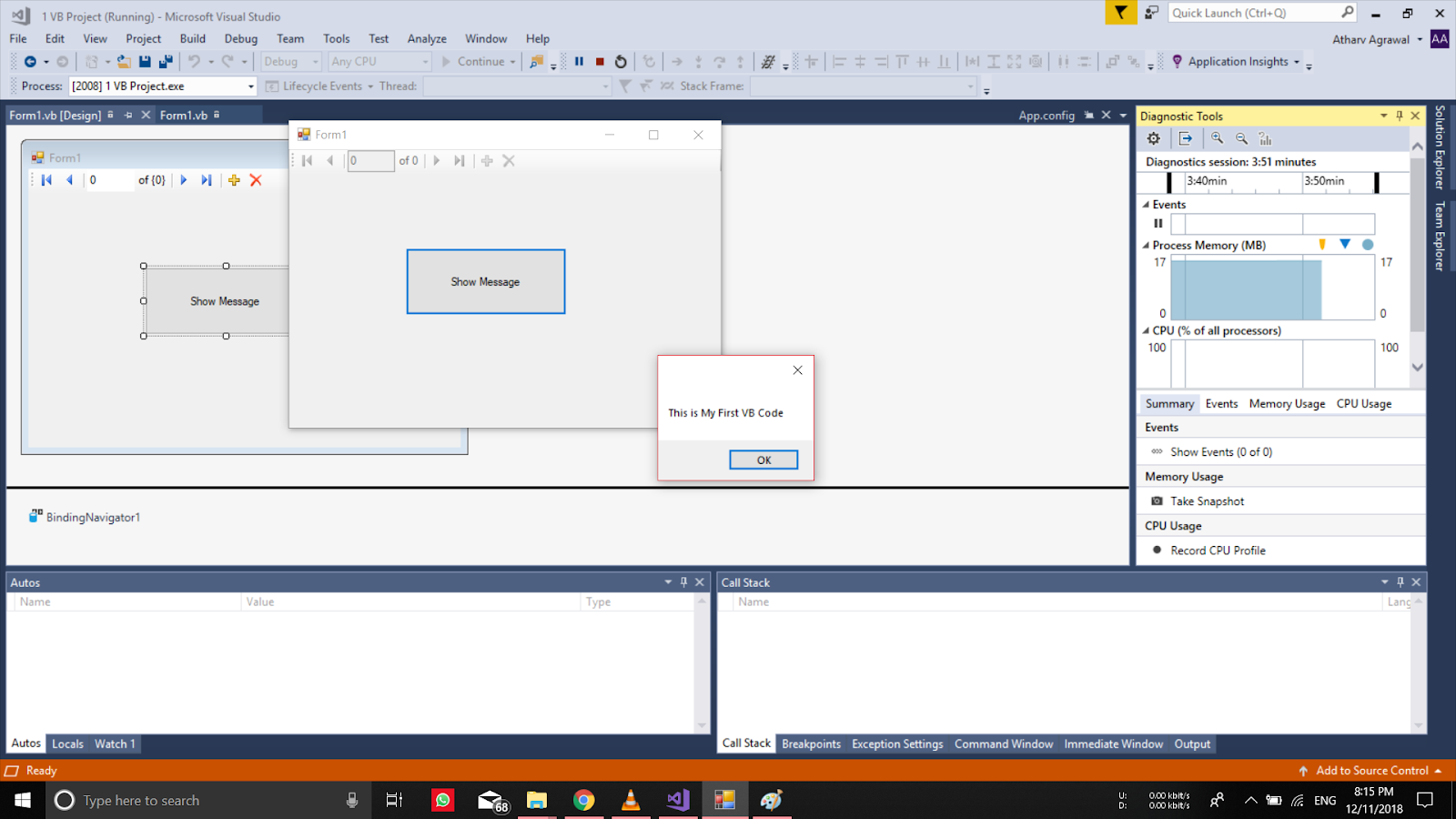
Task: Open the Analyze menu
Action: click(427, 38)
